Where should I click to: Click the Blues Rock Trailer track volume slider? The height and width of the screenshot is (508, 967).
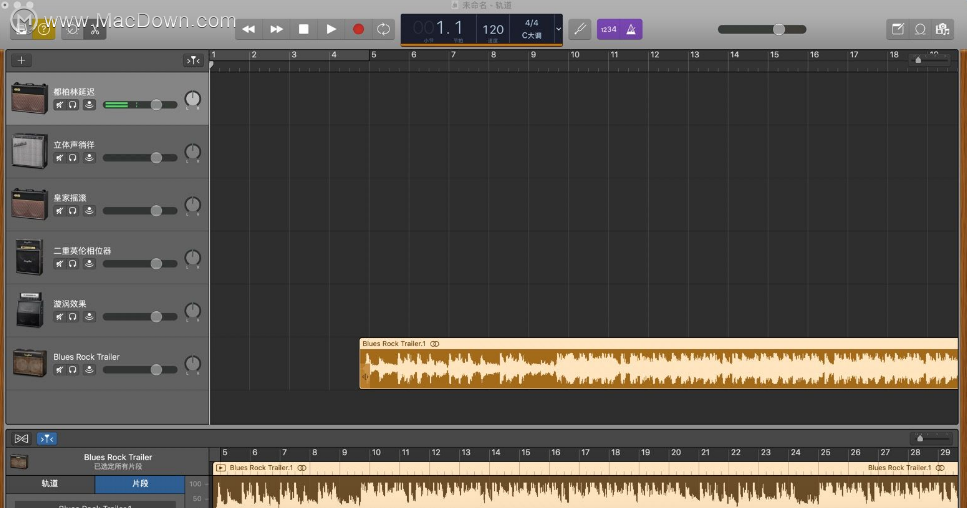point(140,370)
